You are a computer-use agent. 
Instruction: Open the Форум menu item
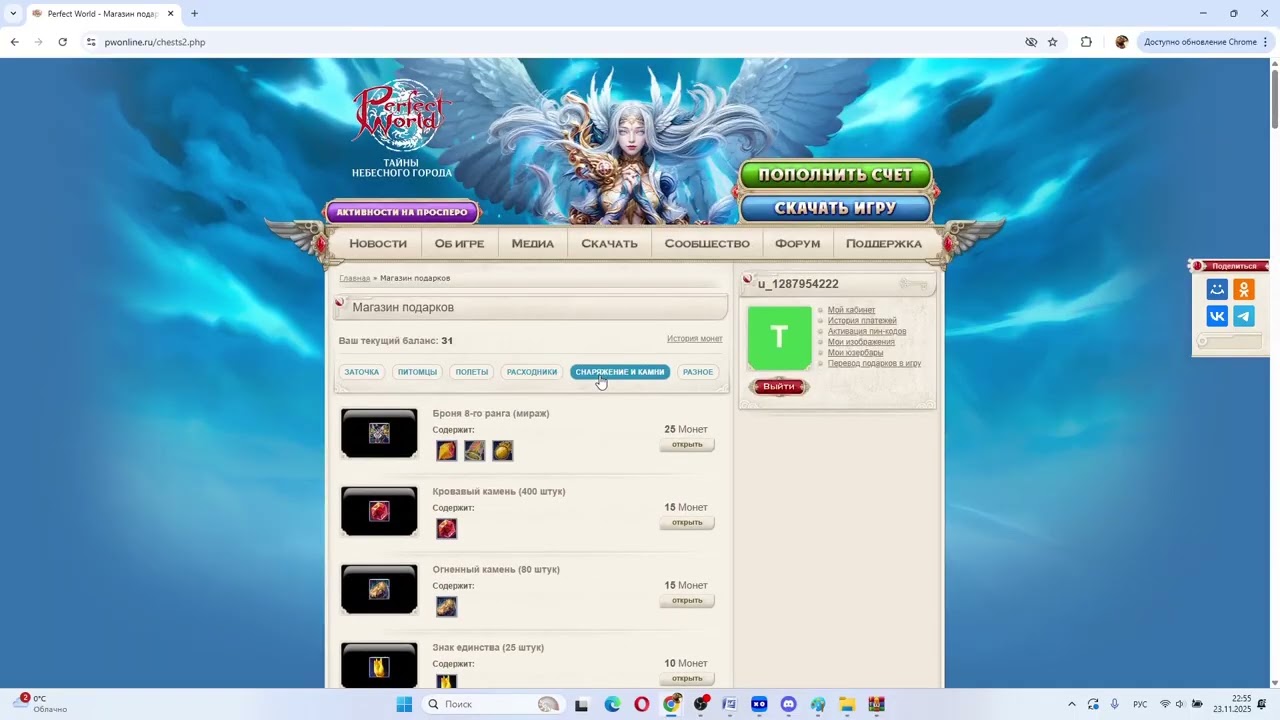tap(797, 243)
